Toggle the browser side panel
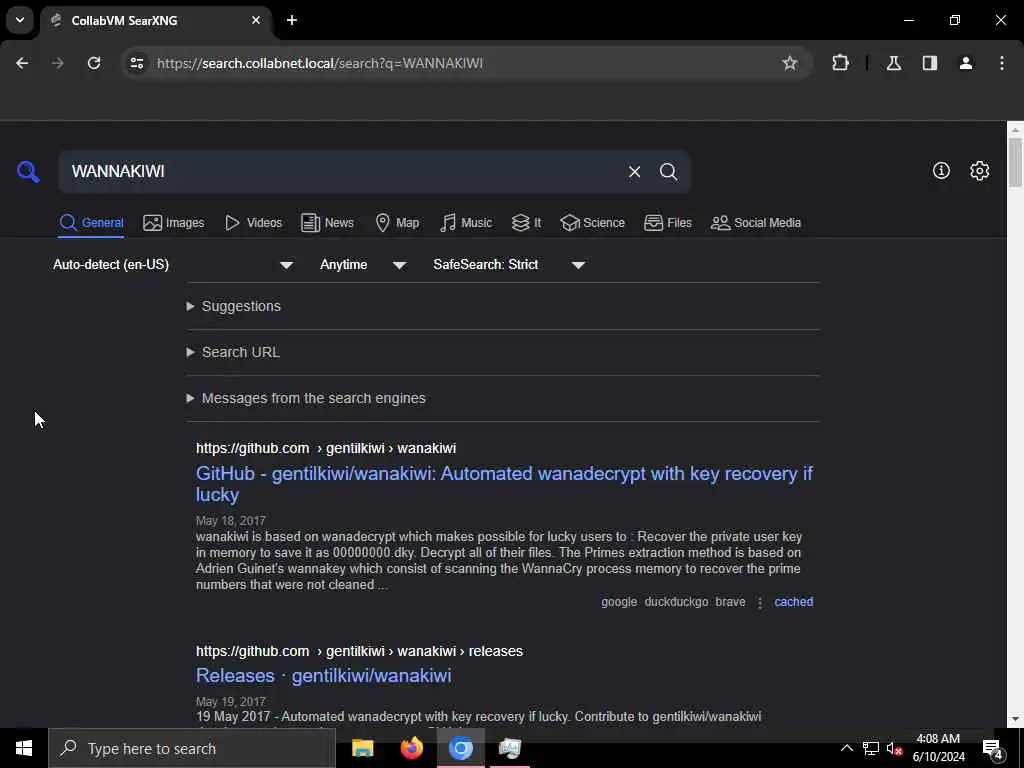Screen dimensions: 1024x768 point(929,63)
